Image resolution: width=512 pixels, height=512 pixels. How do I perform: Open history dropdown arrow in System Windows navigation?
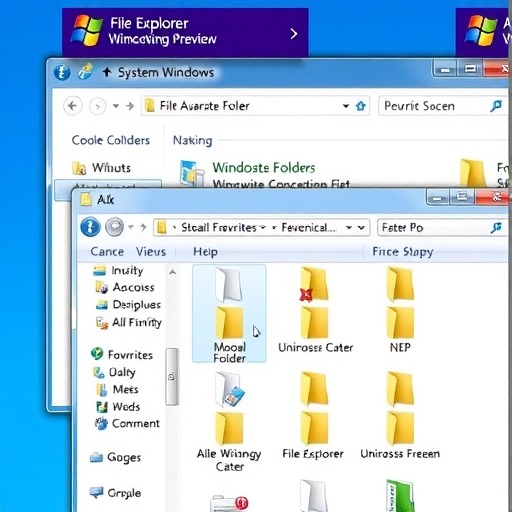tap(116, 106)
